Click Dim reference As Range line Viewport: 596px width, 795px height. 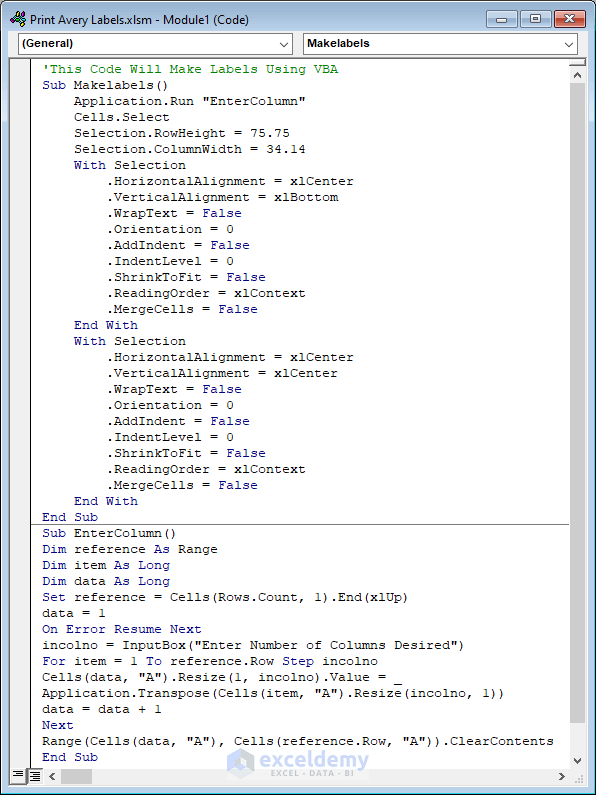(x=130, y=549)
